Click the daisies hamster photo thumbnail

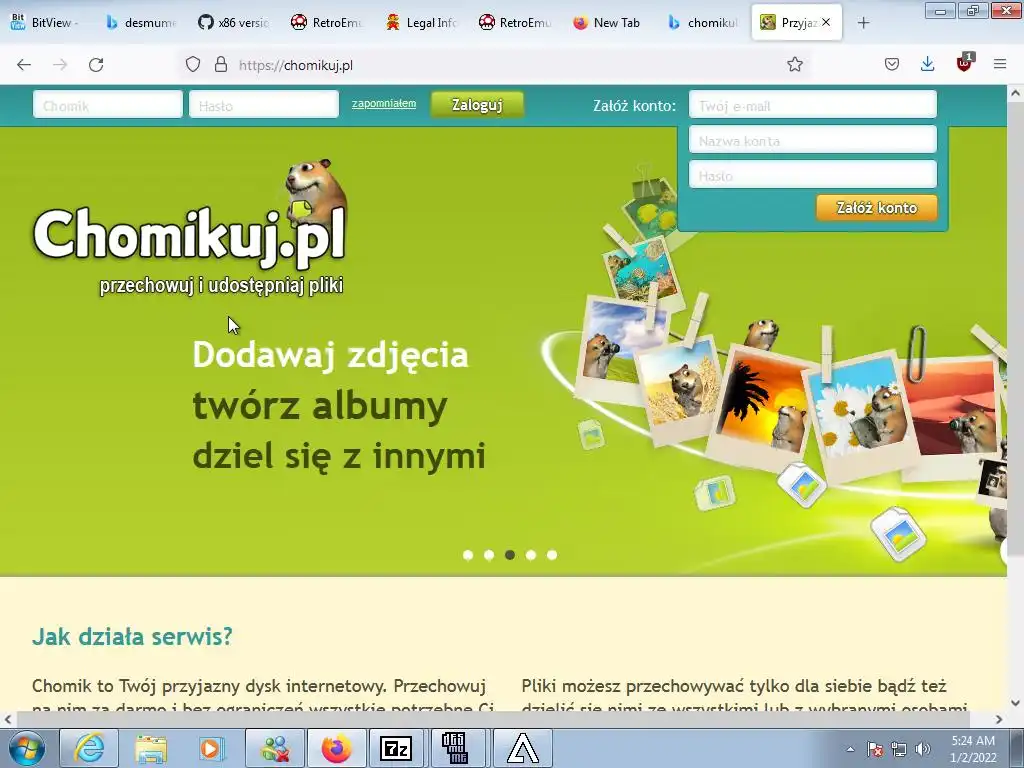tap(859, 416)
